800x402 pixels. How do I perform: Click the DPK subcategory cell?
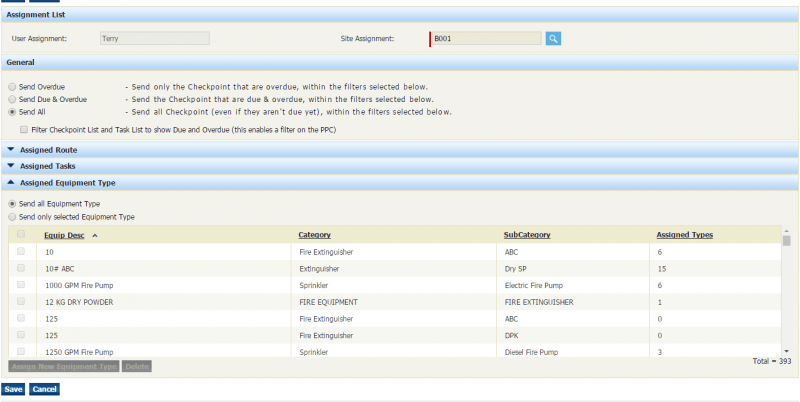click(511, 336)
